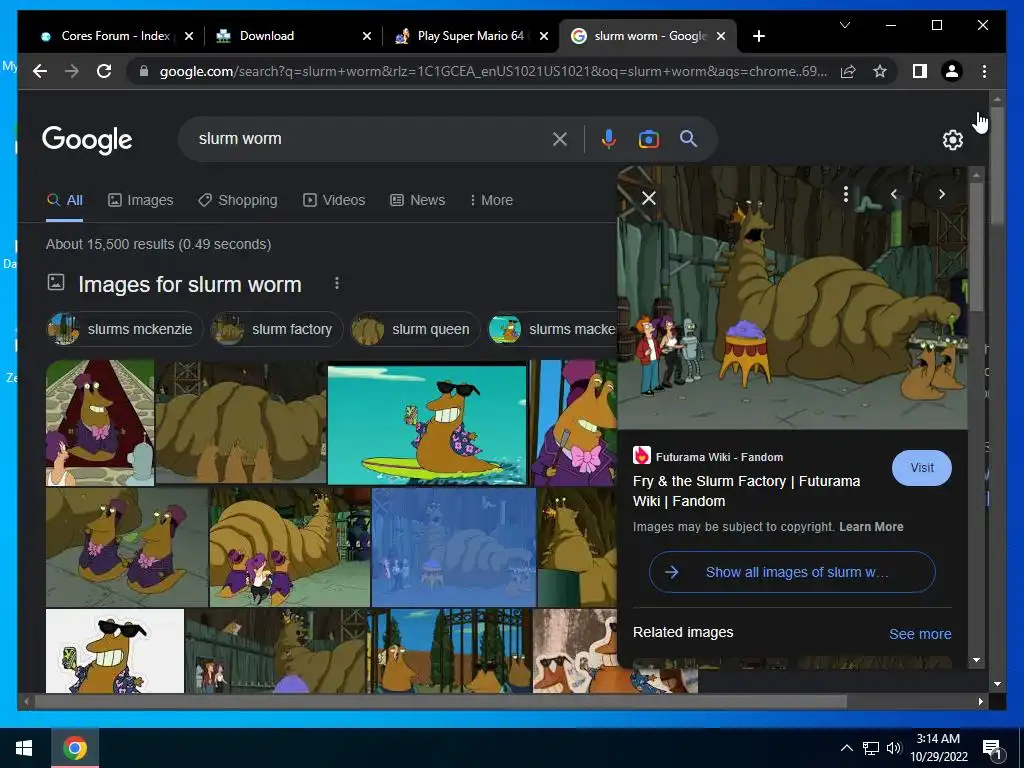Open preview panel three-dot options

[846, 194]
